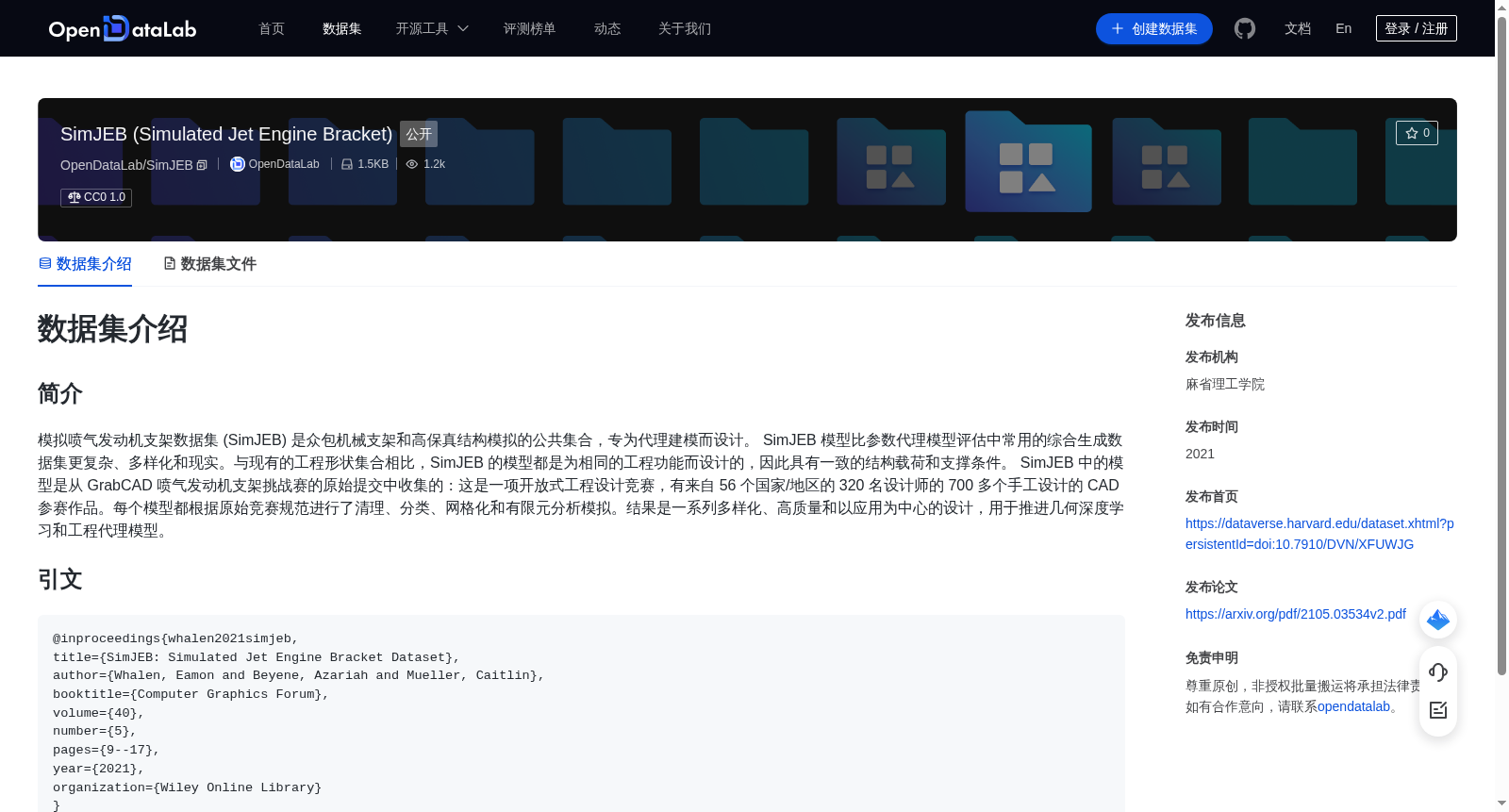Viewport: 1509px width, 812px height.
Task: Open the customer support headset icon
Action: 1438,671
